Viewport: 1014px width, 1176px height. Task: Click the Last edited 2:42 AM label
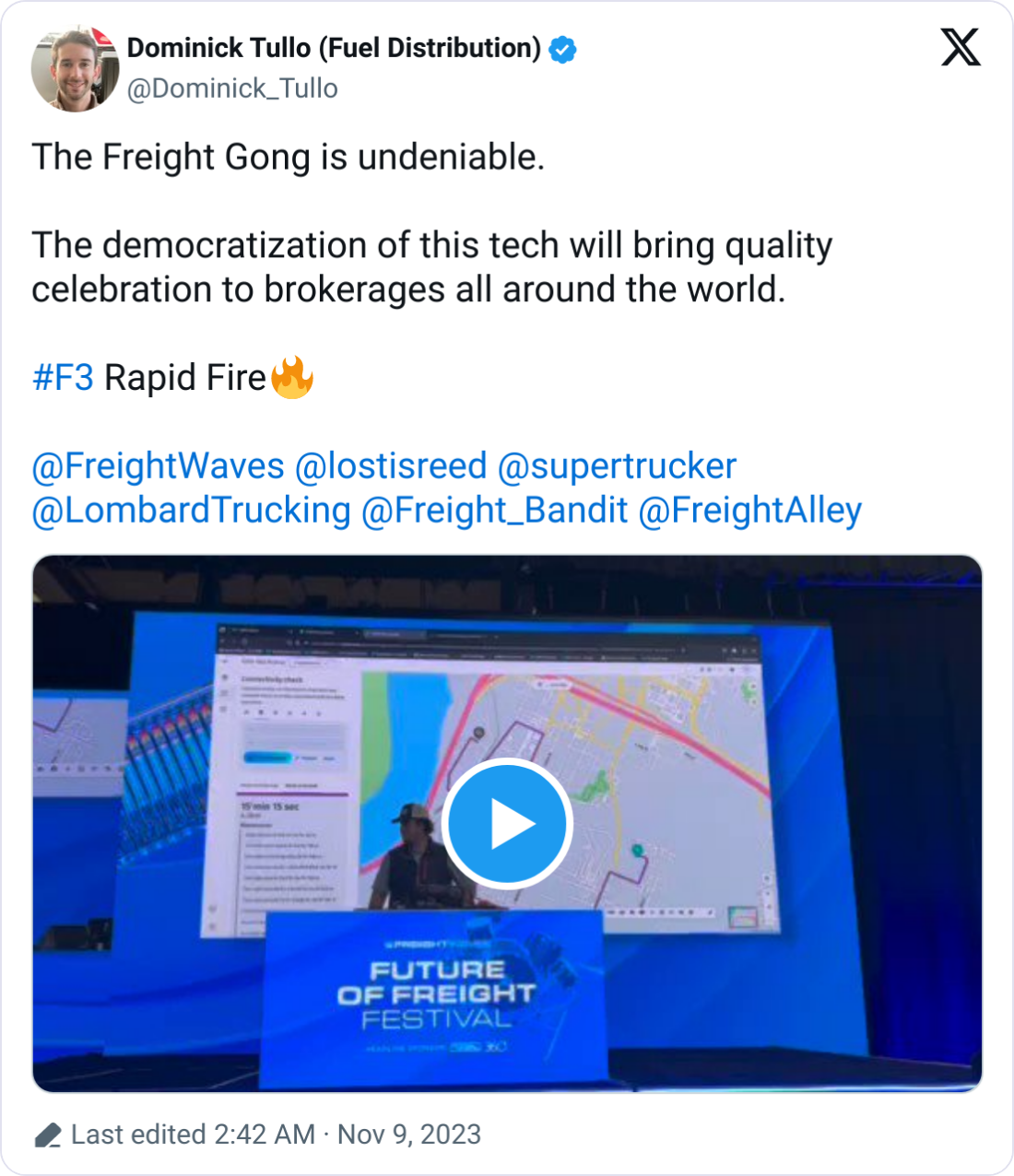193,1135
